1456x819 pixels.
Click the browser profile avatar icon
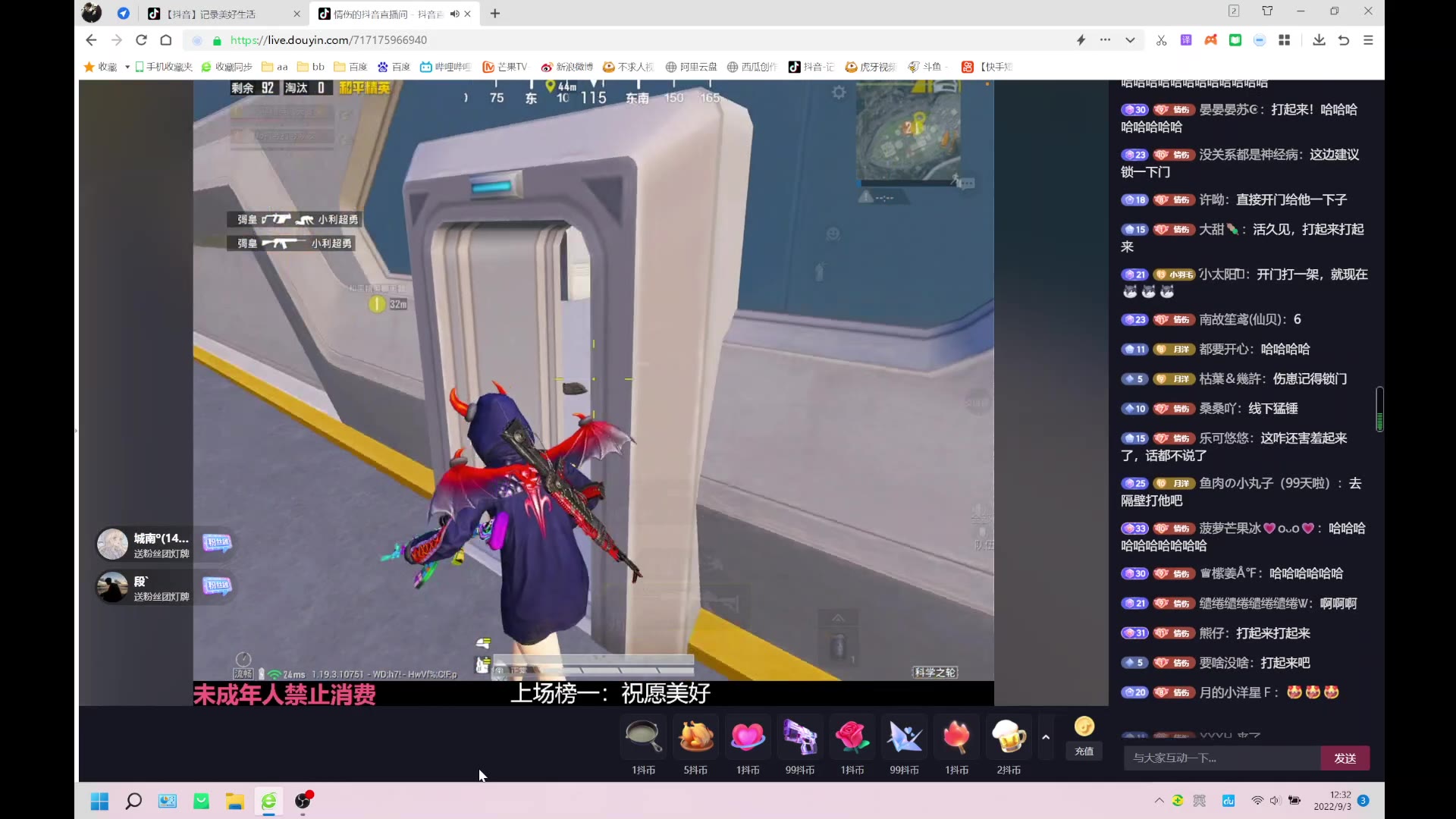click(x=92, y=13)
